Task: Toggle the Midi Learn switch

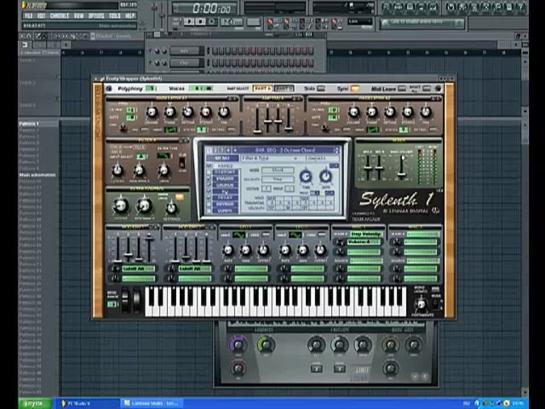Action: [x=402, y=89]
